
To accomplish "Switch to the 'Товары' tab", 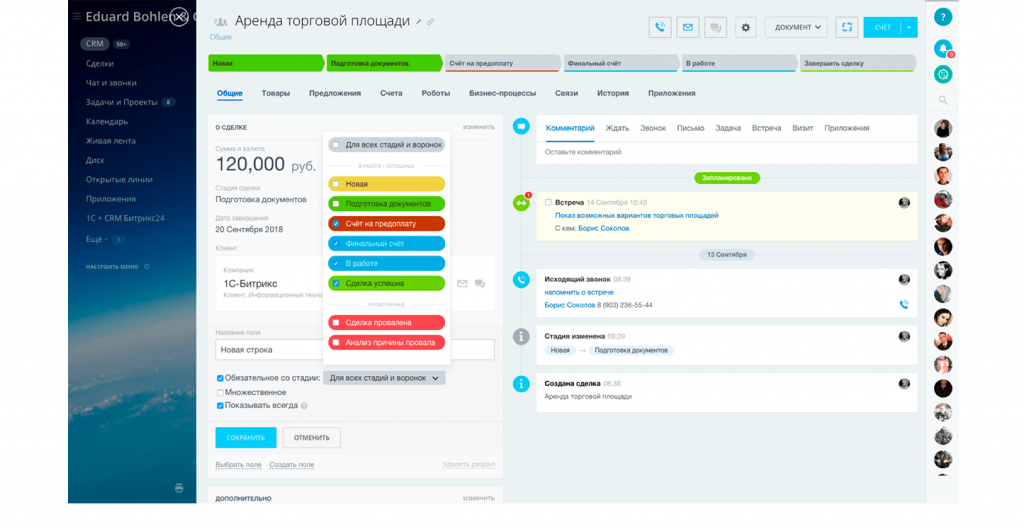I will coord(276,93).
